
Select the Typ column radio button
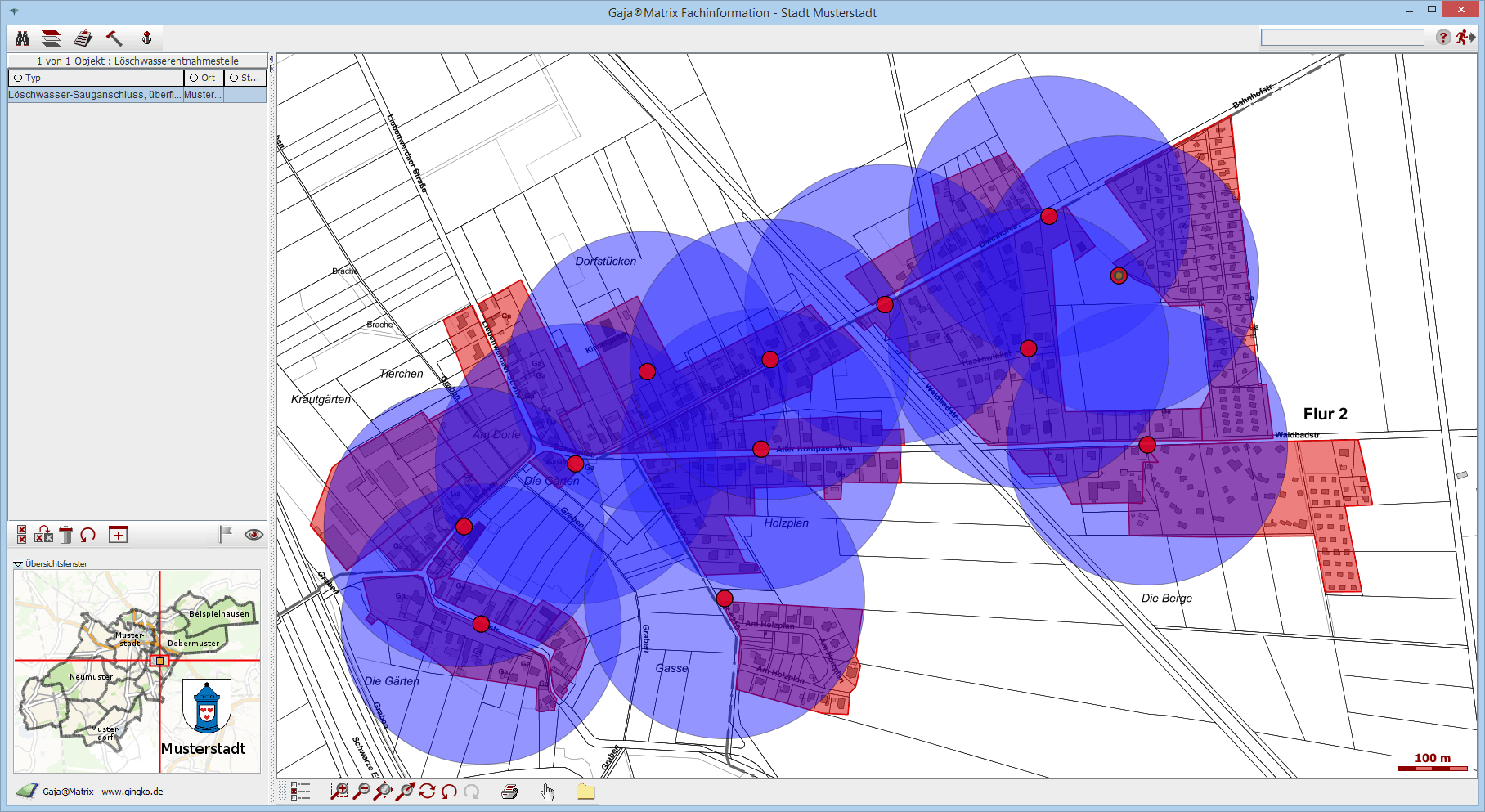(18, 78)
